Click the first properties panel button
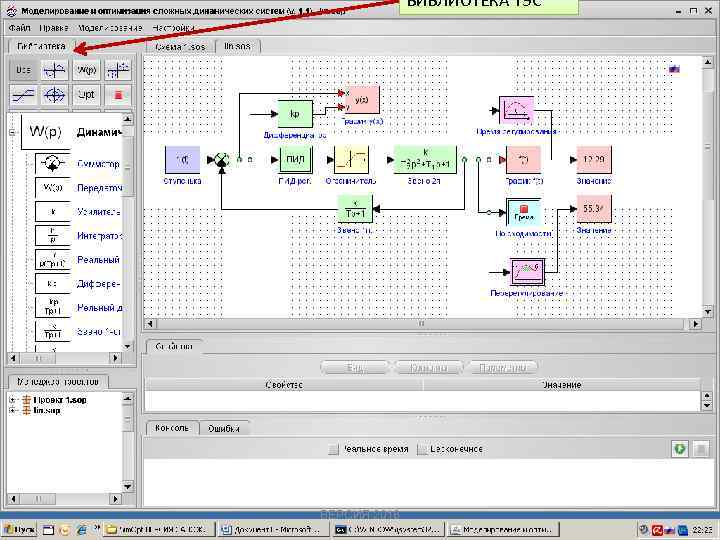The image size is (720, 540). (355, 367)
